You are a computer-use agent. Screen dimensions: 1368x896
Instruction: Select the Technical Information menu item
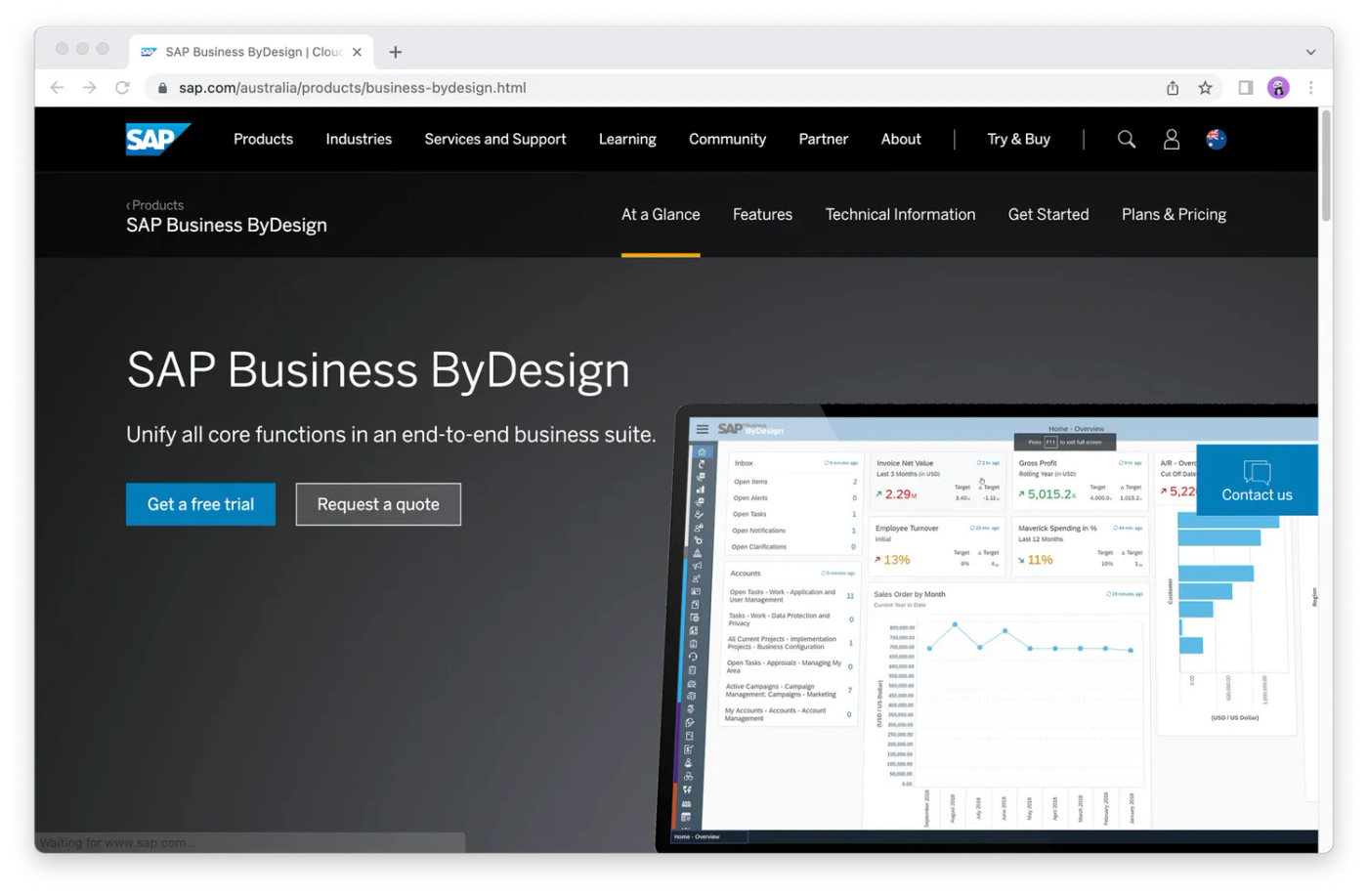[900, 214]
